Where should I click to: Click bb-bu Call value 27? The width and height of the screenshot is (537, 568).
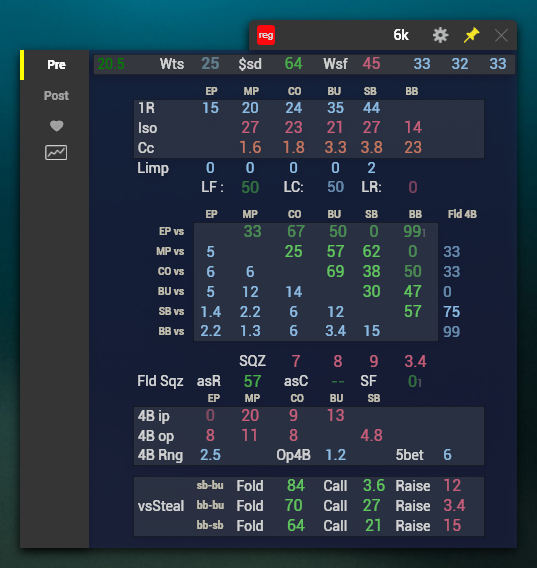pos(371,506)
